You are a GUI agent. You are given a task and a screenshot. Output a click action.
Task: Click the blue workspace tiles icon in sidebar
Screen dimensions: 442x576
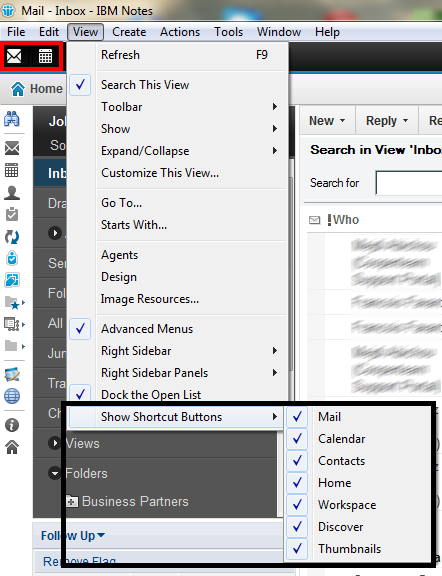tap(12, 280)
